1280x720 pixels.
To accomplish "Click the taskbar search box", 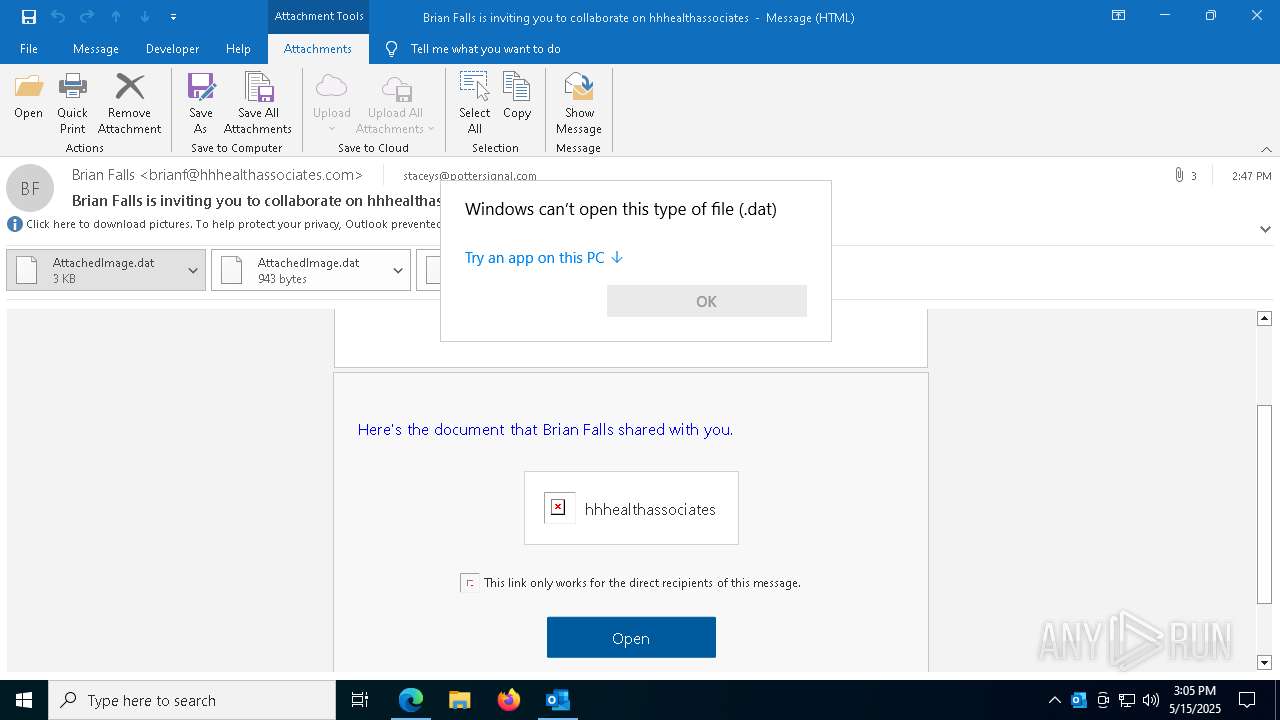I will click(192, 700).
